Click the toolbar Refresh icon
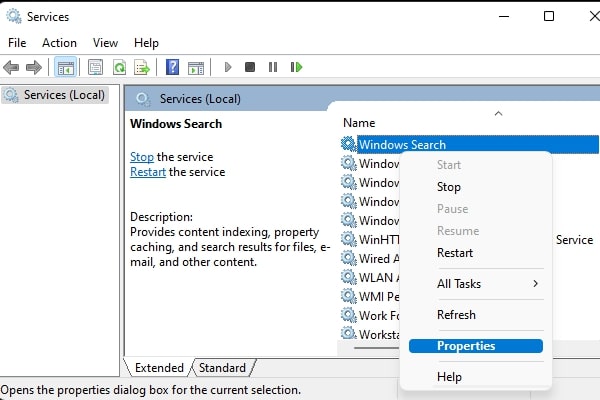600x400 pixels. tap(119, 68)
